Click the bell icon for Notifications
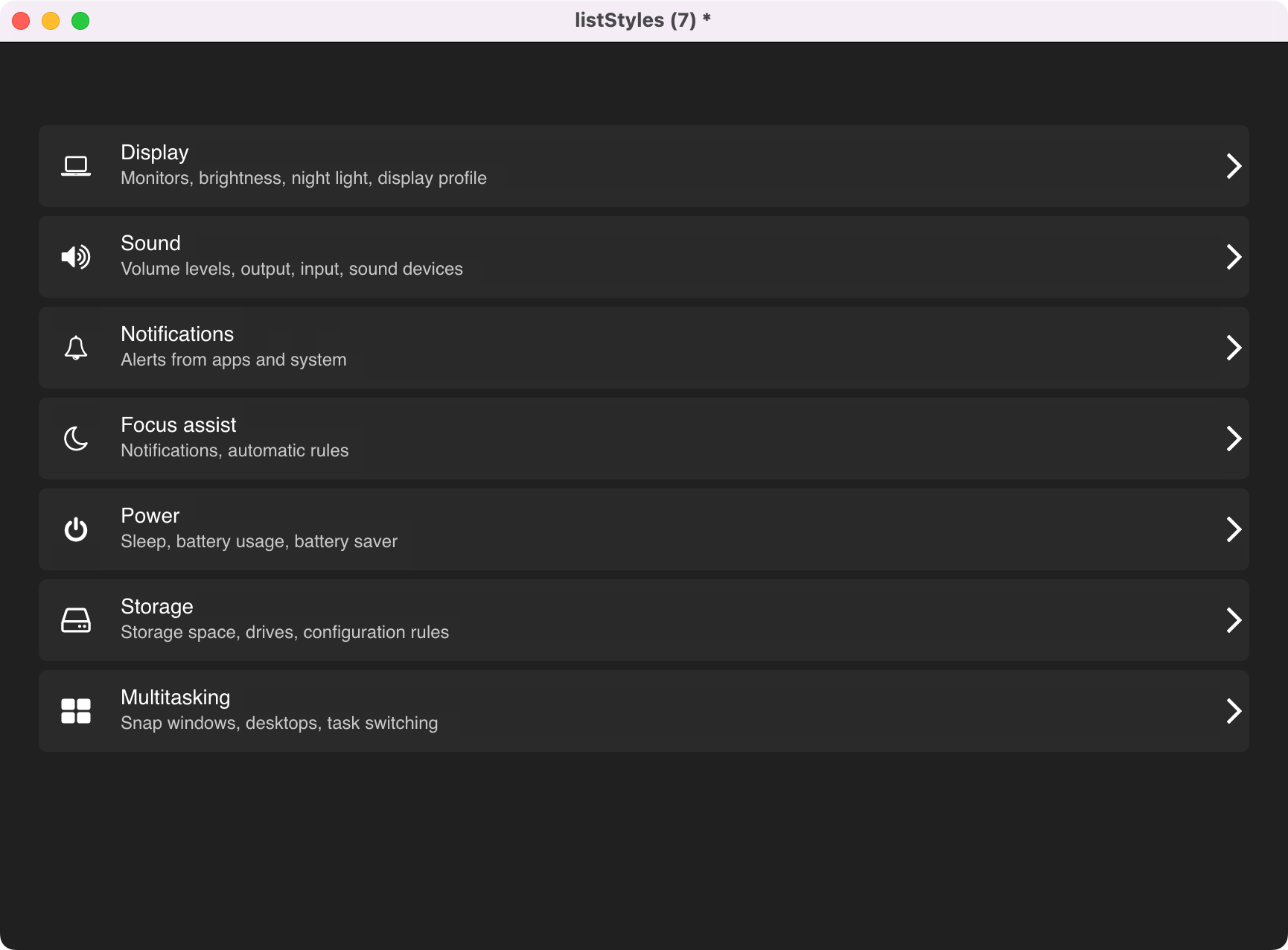The width and height of the screenshot is (1288, 950). click(76, 348)
